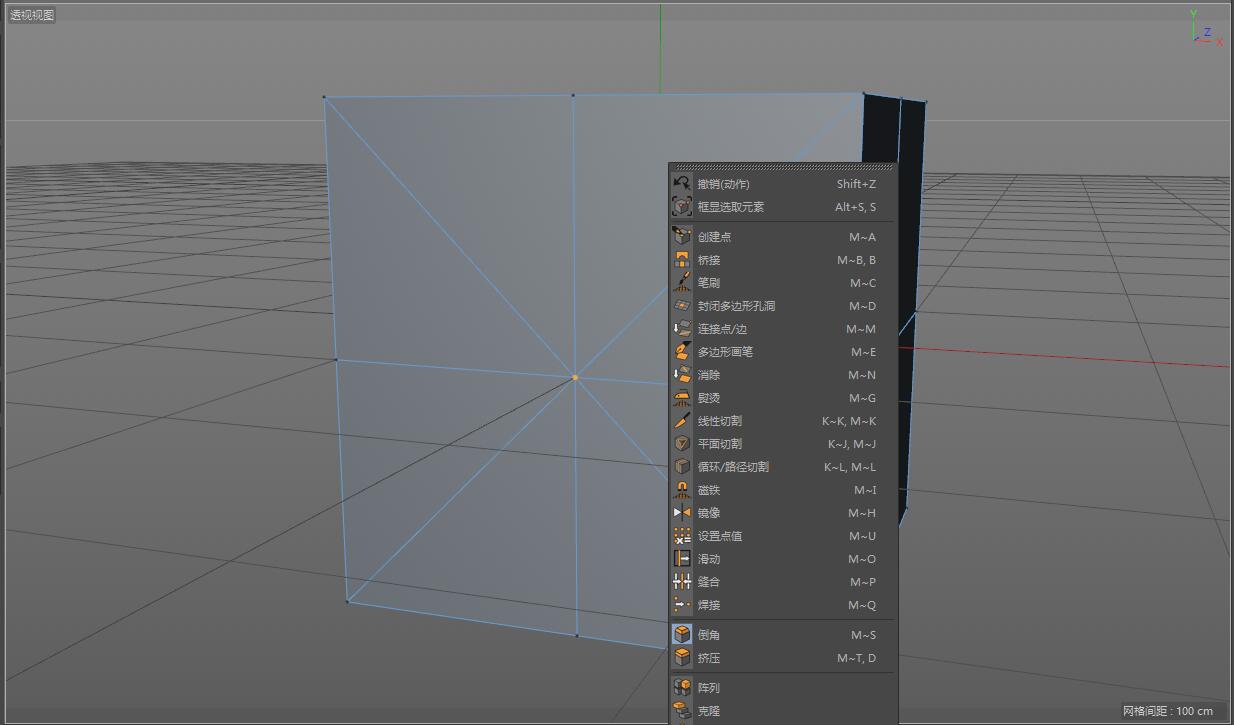Select the 连接点/边 menu entry

tap(722, 329)
